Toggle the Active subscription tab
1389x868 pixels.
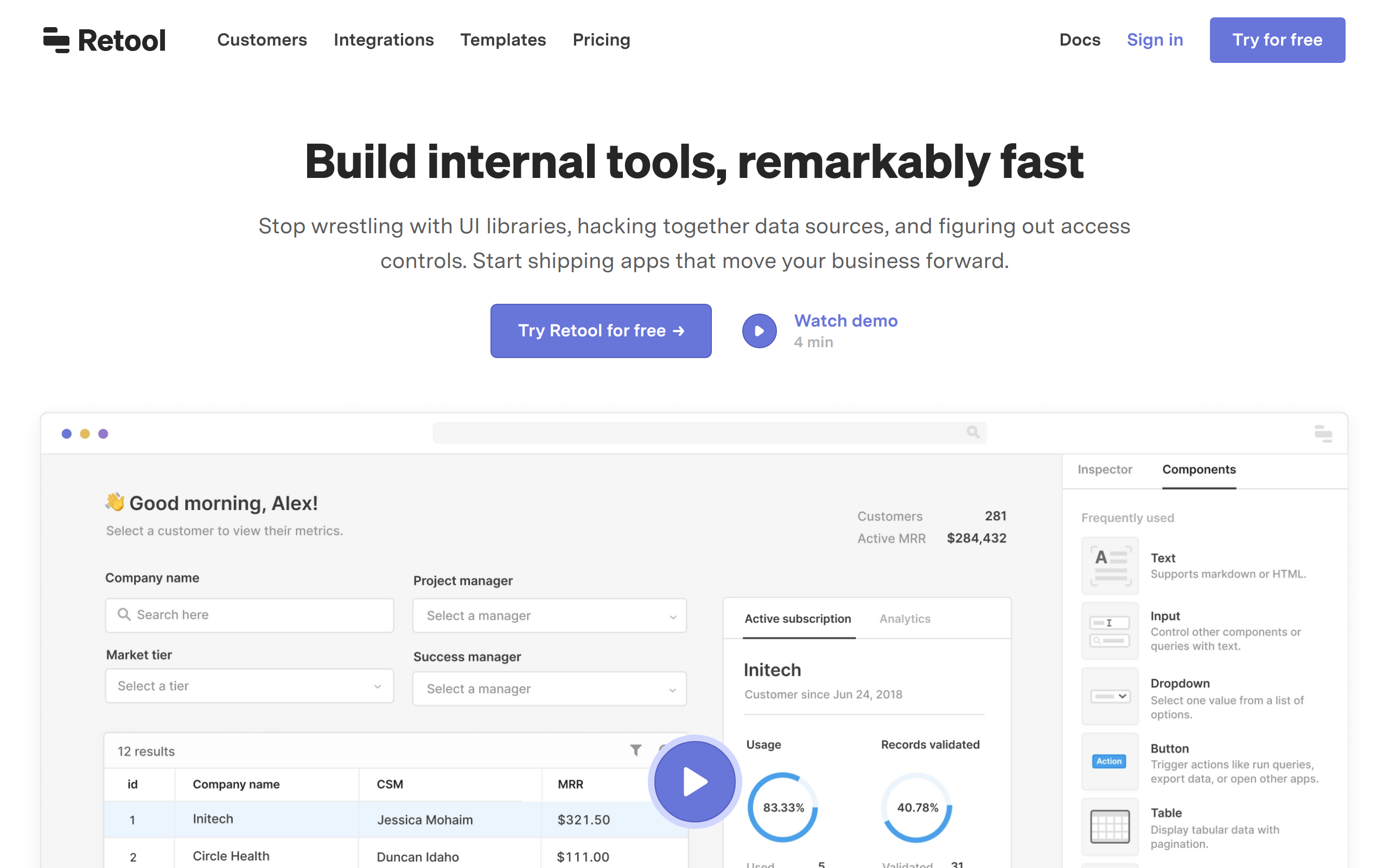coord(797,618)
